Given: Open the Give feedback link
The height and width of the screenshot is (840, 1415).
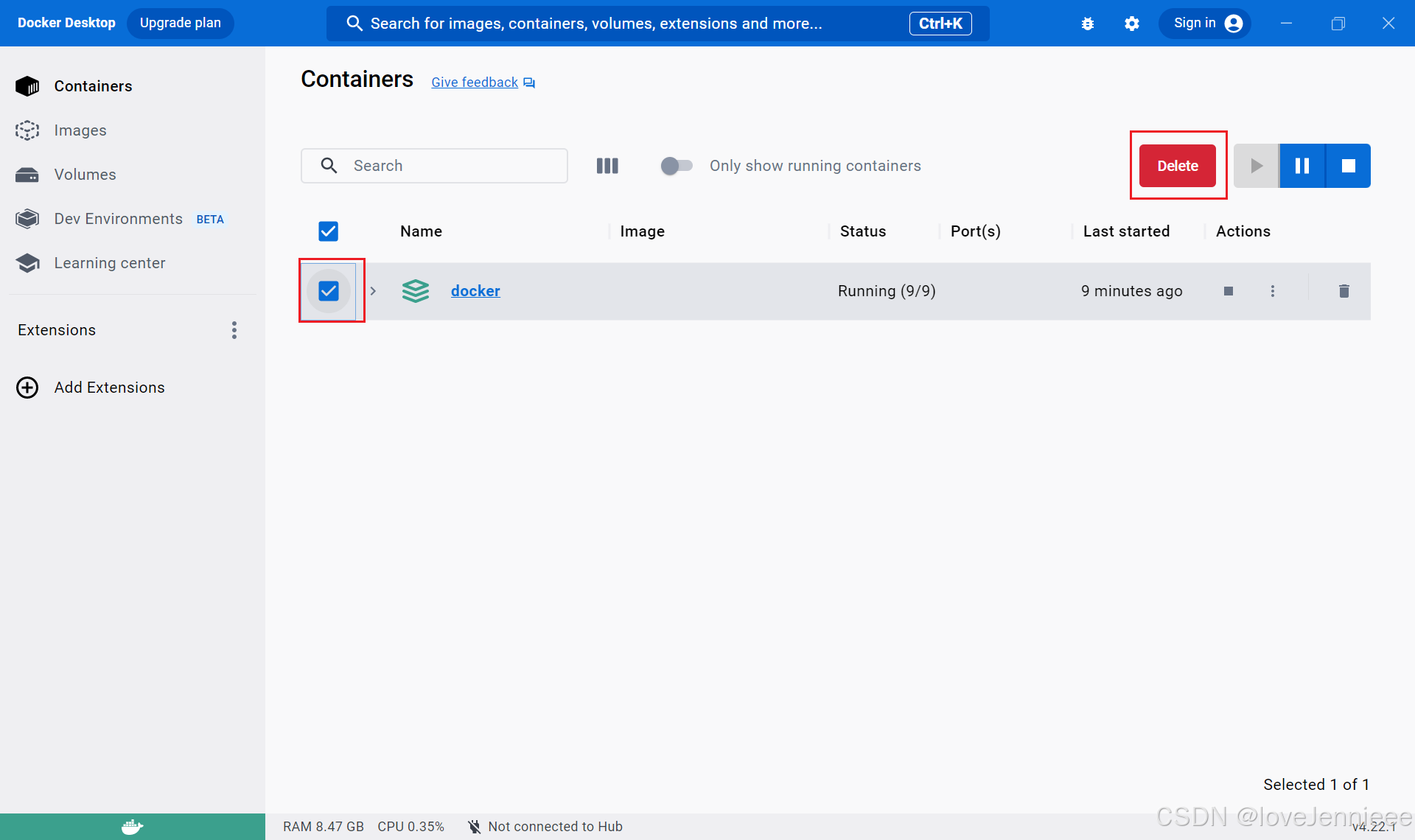Looking at the screenshot, I should pos(475,83).
